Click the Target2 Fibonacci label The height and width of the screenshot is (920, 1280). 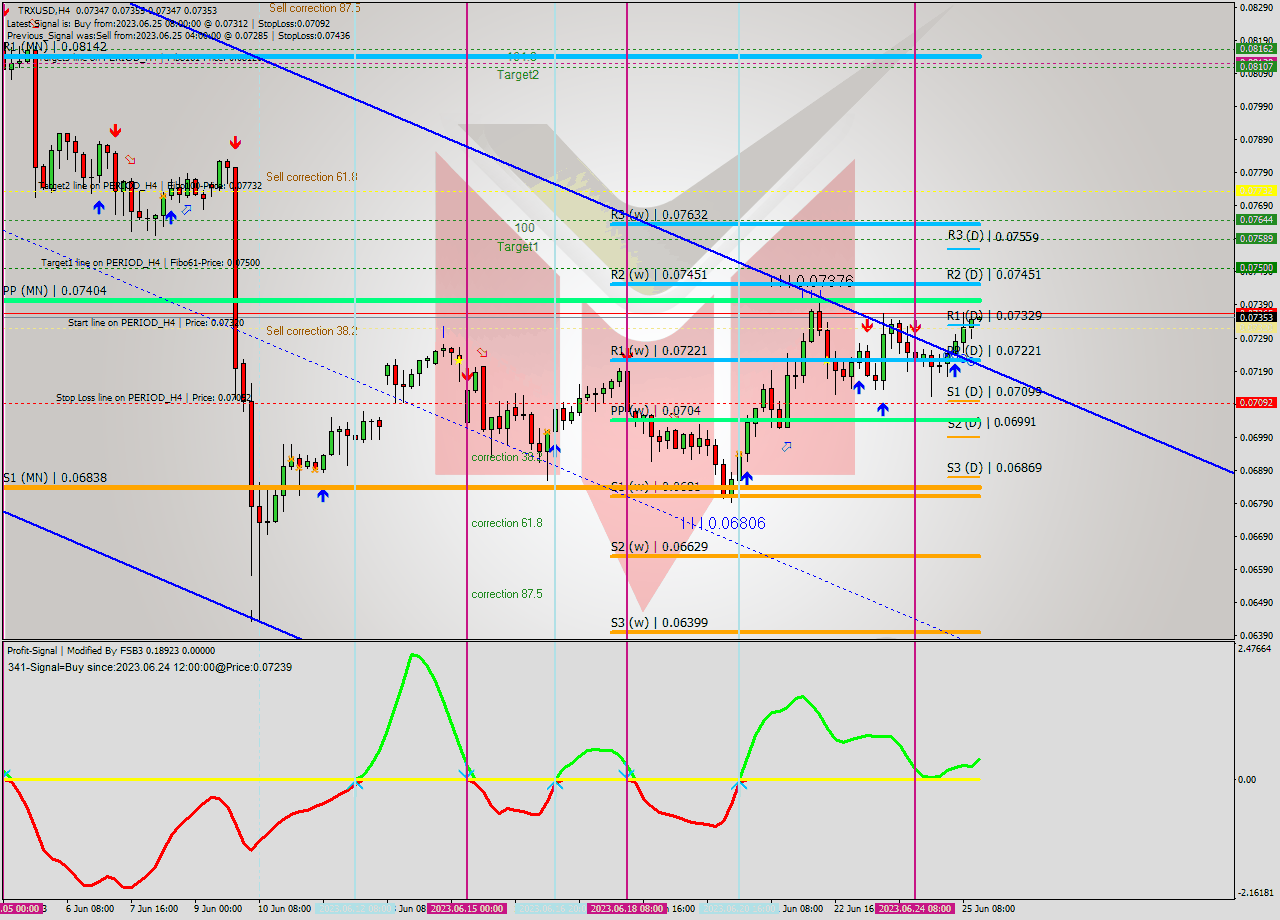tap(518, 75)
